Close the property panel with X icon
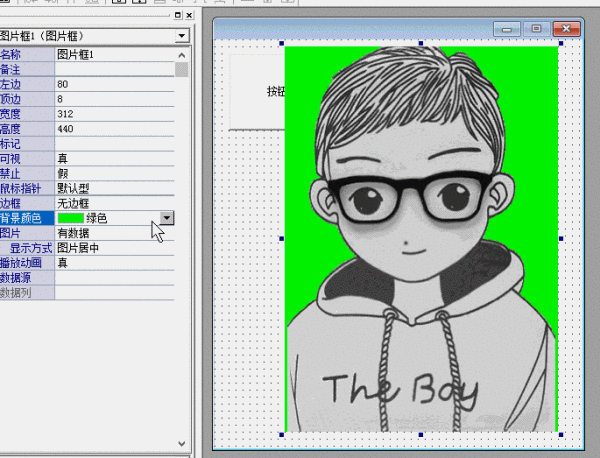 188,16
